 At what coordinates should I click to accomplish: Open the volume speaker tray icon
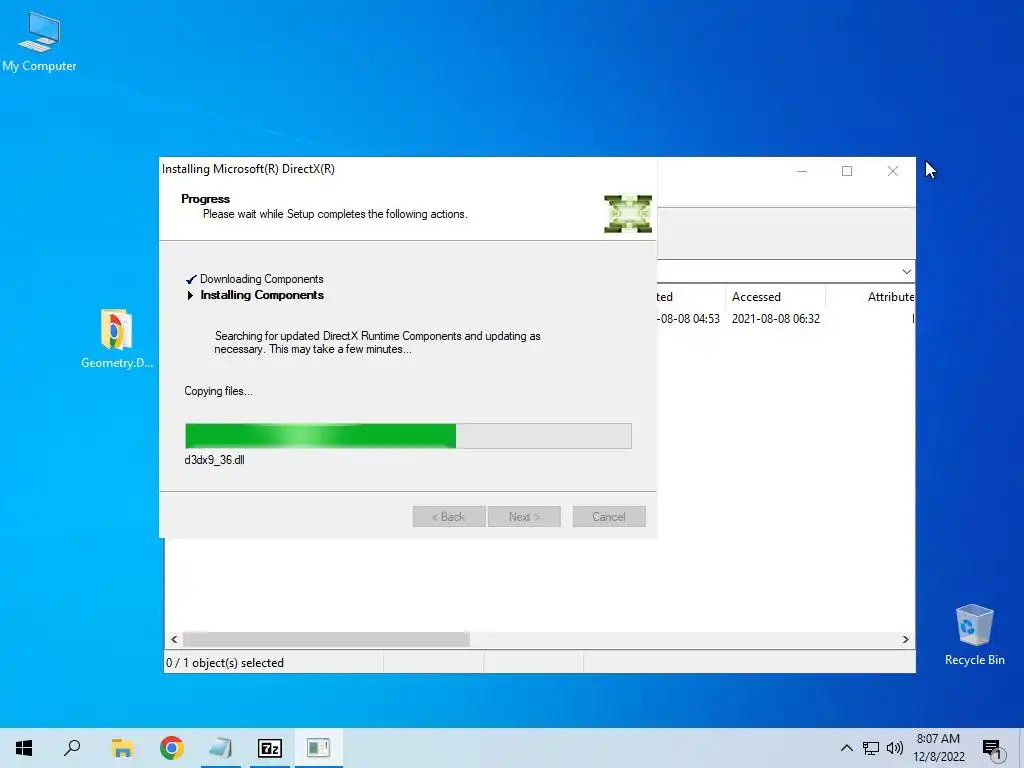tap(895, 748)
